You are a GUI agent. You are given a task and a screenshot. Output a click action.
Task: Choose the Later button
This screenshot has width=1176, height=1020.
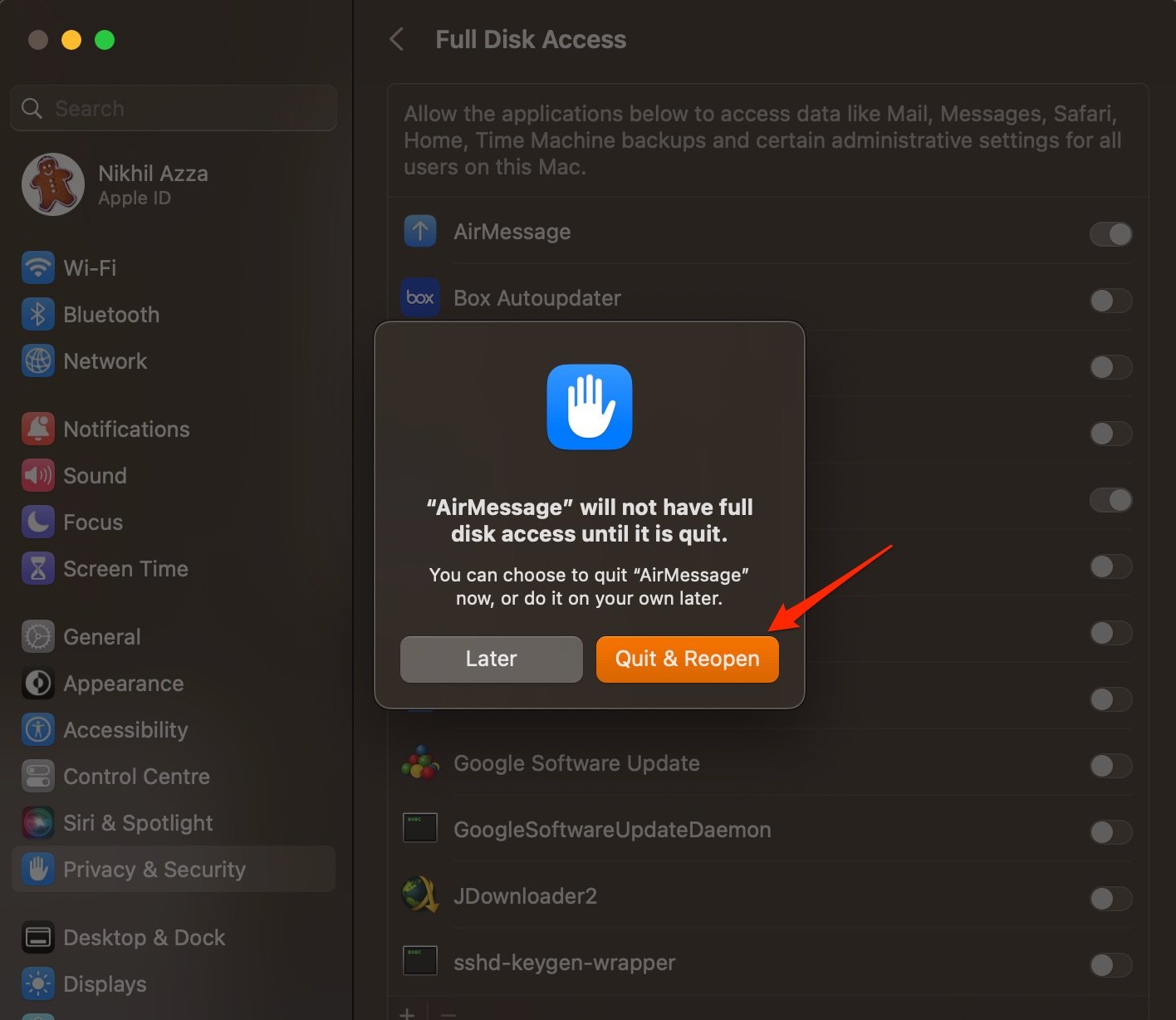pos(492,660)
